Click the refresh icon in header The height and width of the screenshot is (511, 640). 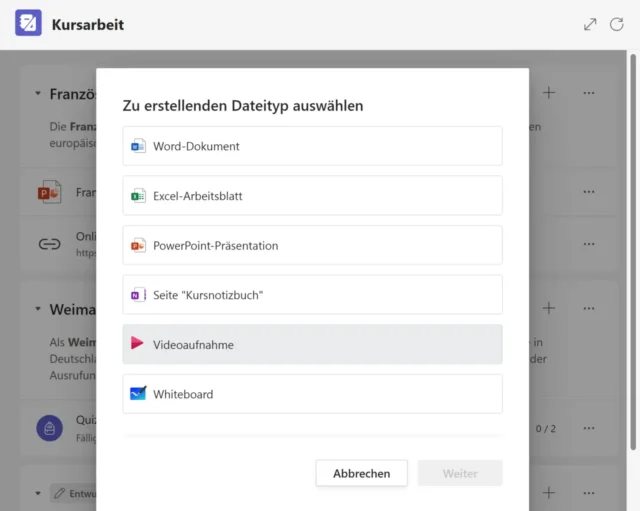[x=616, y=24]
